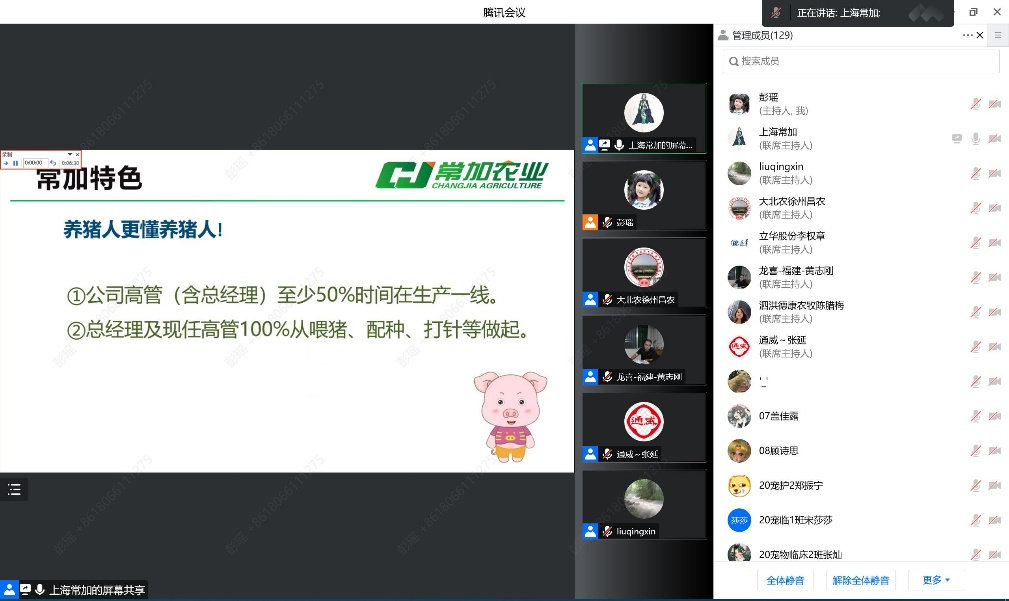
Task: Click the blue 莎莎 avatar of 20宠临1班宋莎莎
Action: coord(739,520)
